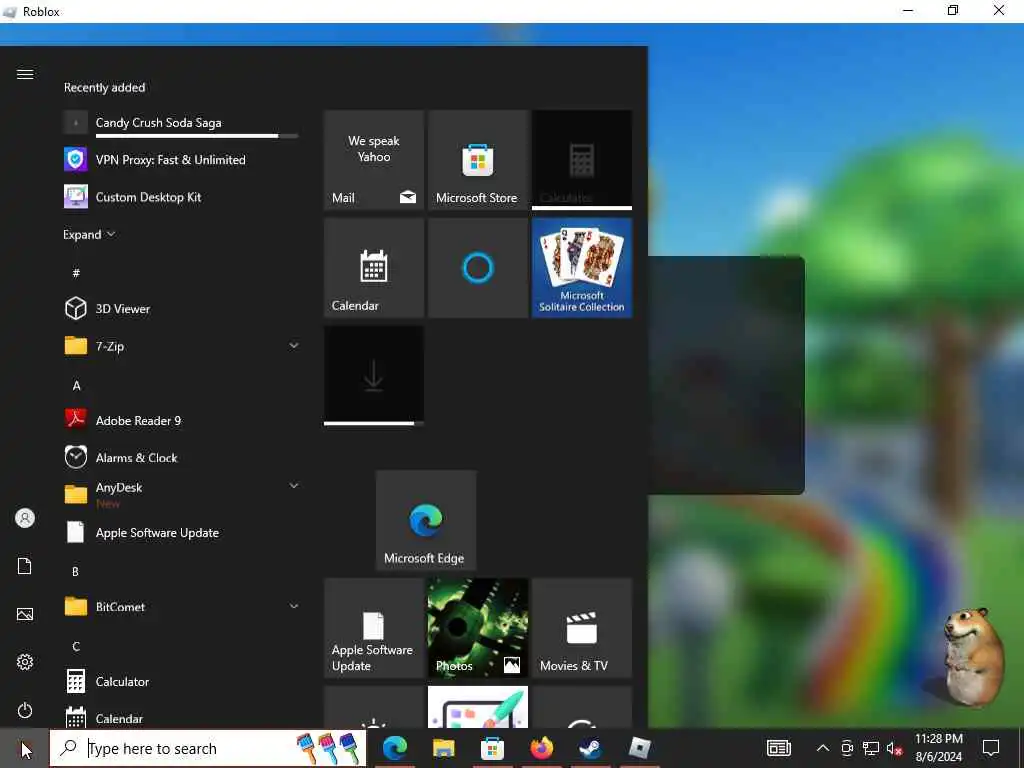Open the Apple Software Update tile
The image size is (1024, 768).
pyautogui.click(x=374, y=628)
